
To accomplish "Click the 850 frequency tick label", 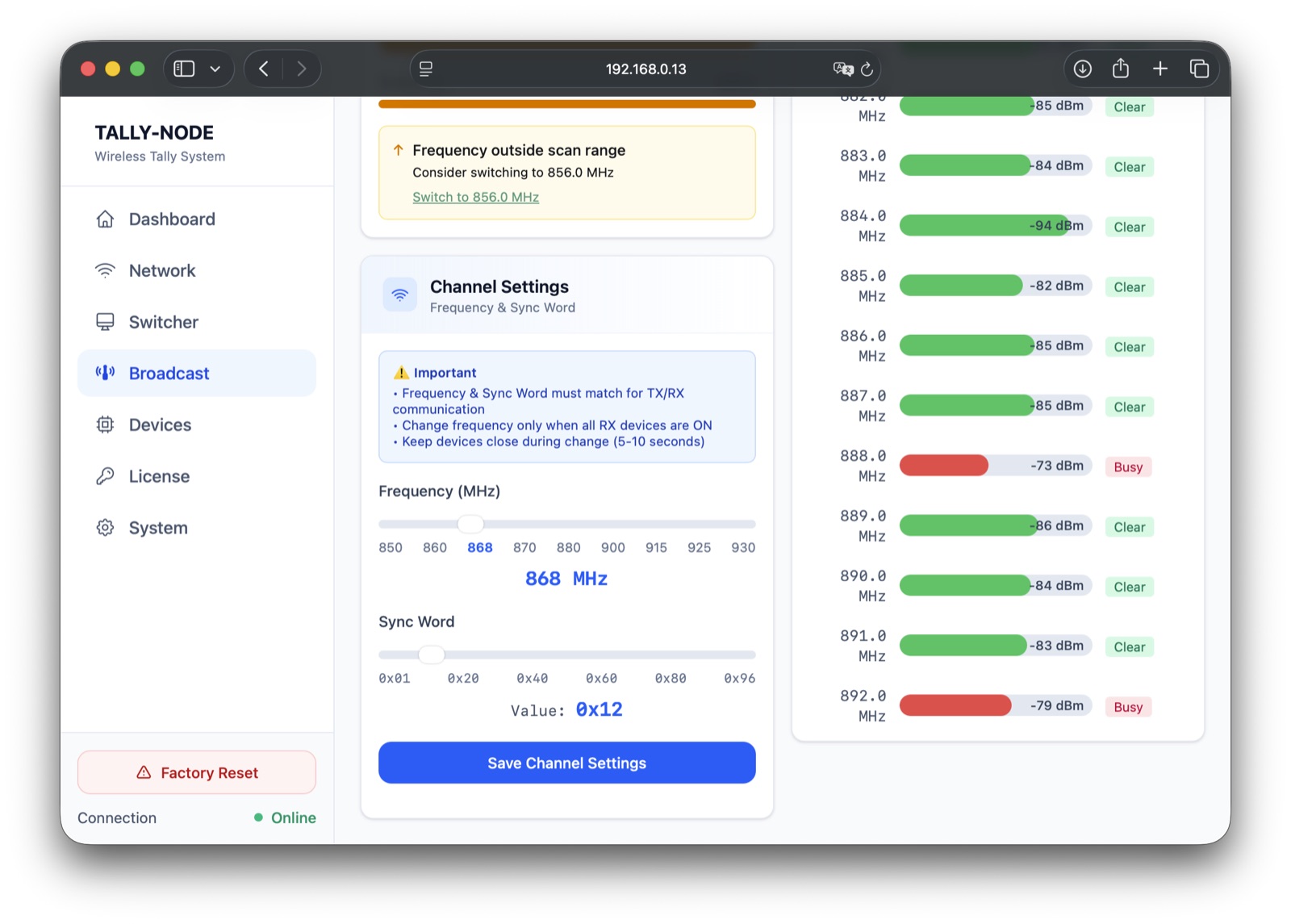I will 391,547.
